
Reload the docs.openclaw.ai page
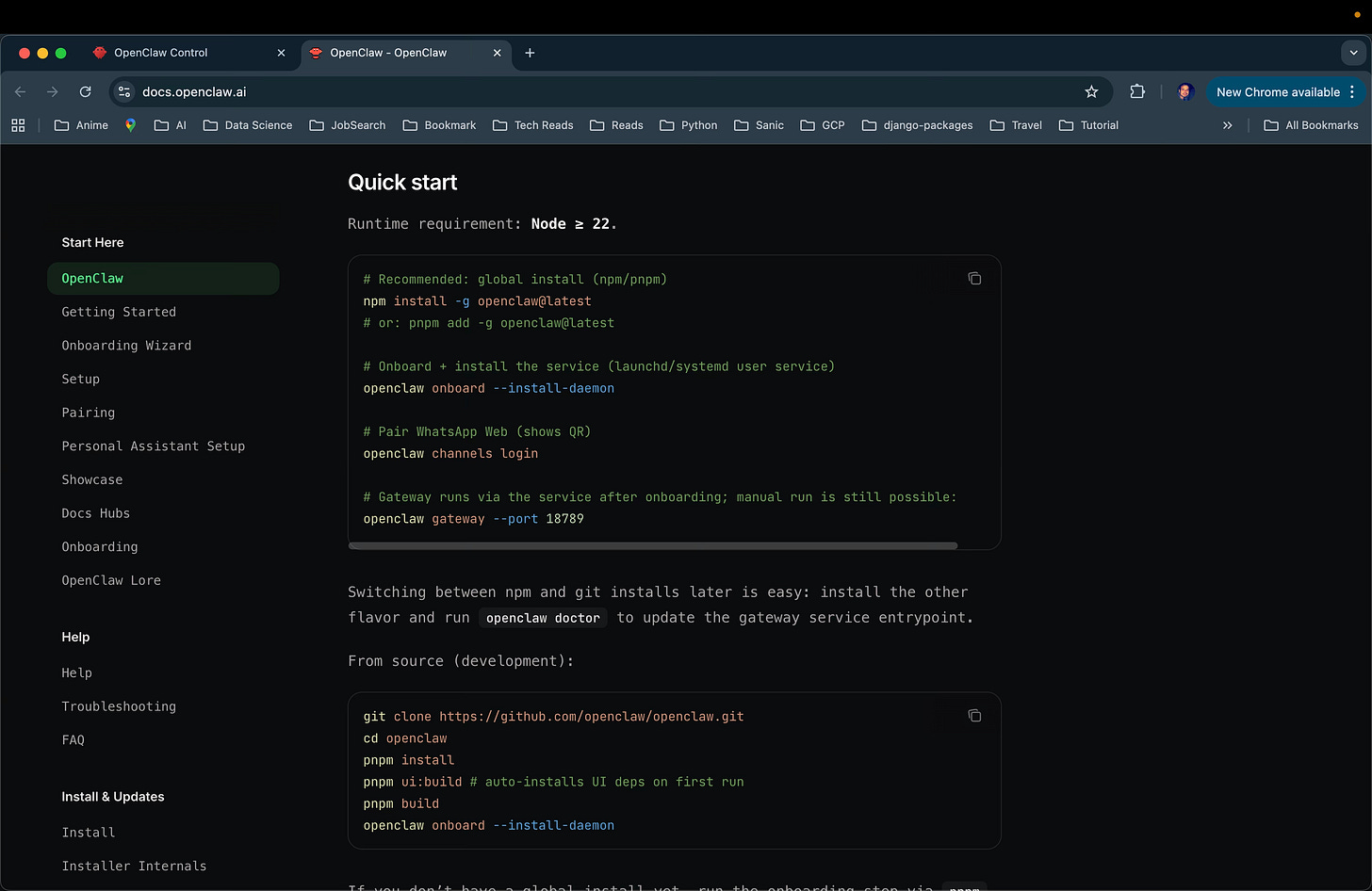pos(85,91)
